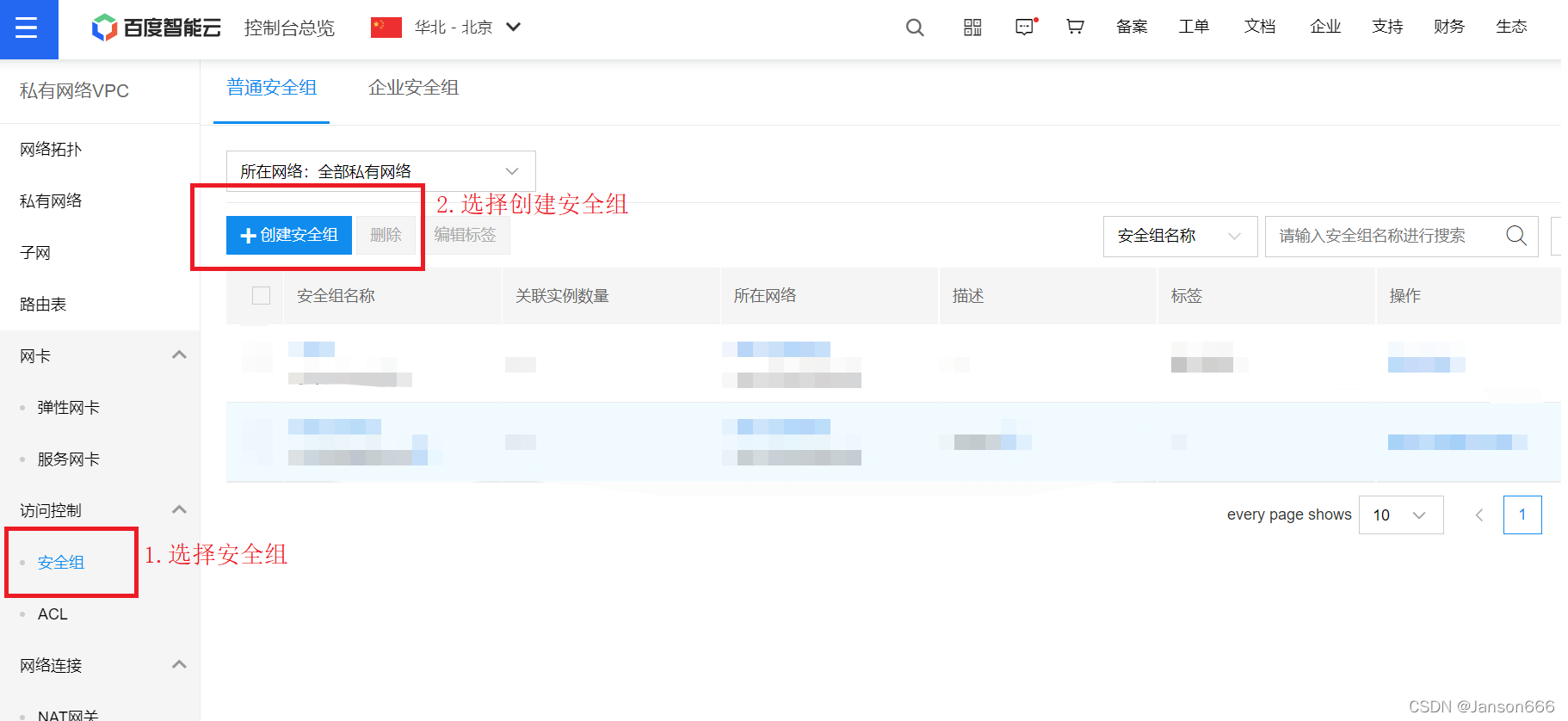
Task: Open 文档 in the top navigation
Action: point(1260,27)
